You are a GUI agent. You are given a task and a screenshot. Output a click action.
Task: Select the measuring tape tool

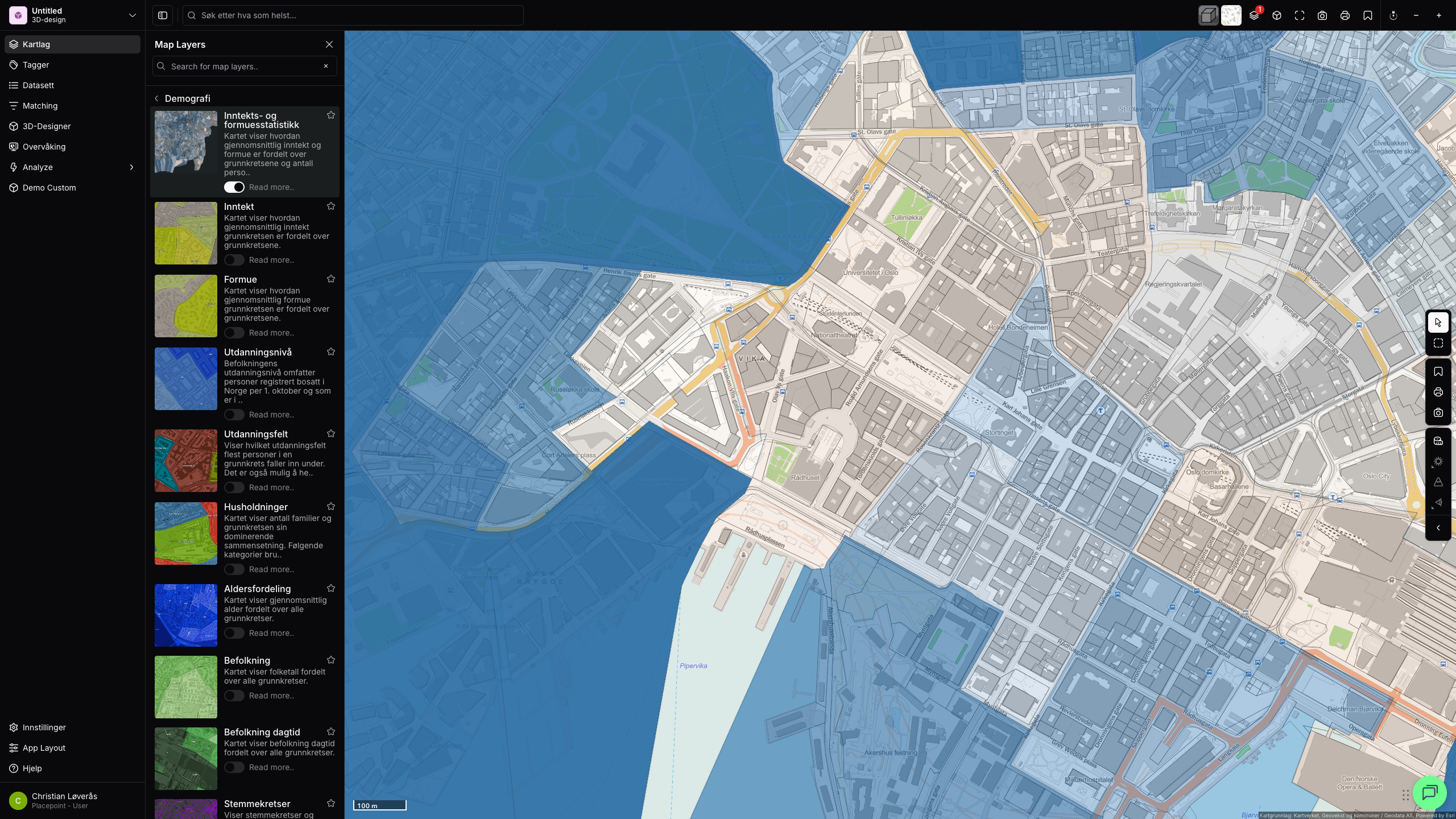1438,441
